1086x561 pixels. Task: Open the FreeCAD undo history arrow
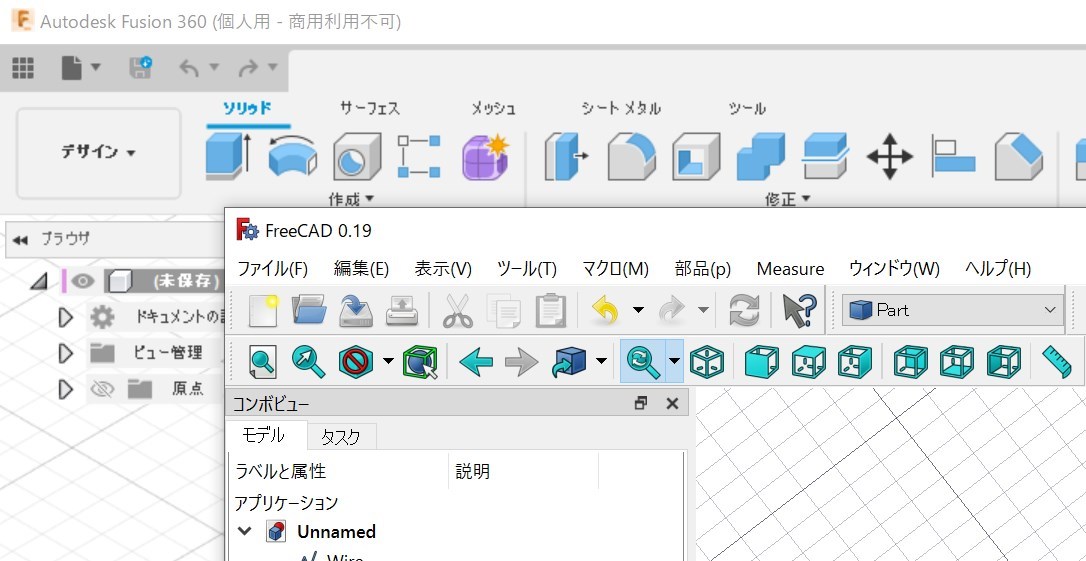tap(639, 310)
